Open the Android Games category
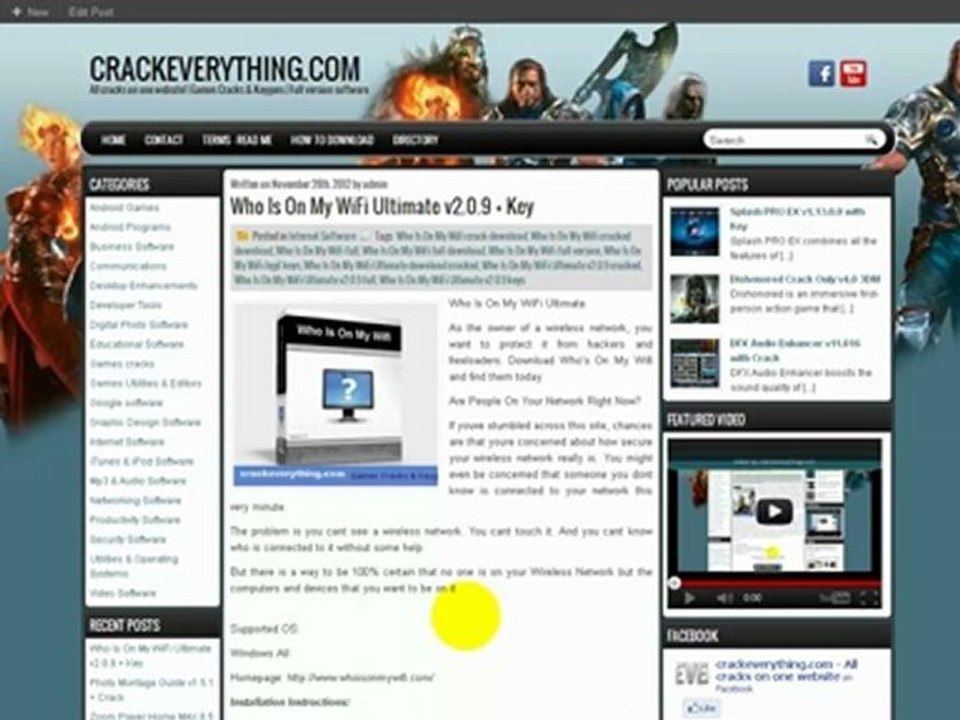The width and height of the screenshot is (960, 720). click(124, 208)
